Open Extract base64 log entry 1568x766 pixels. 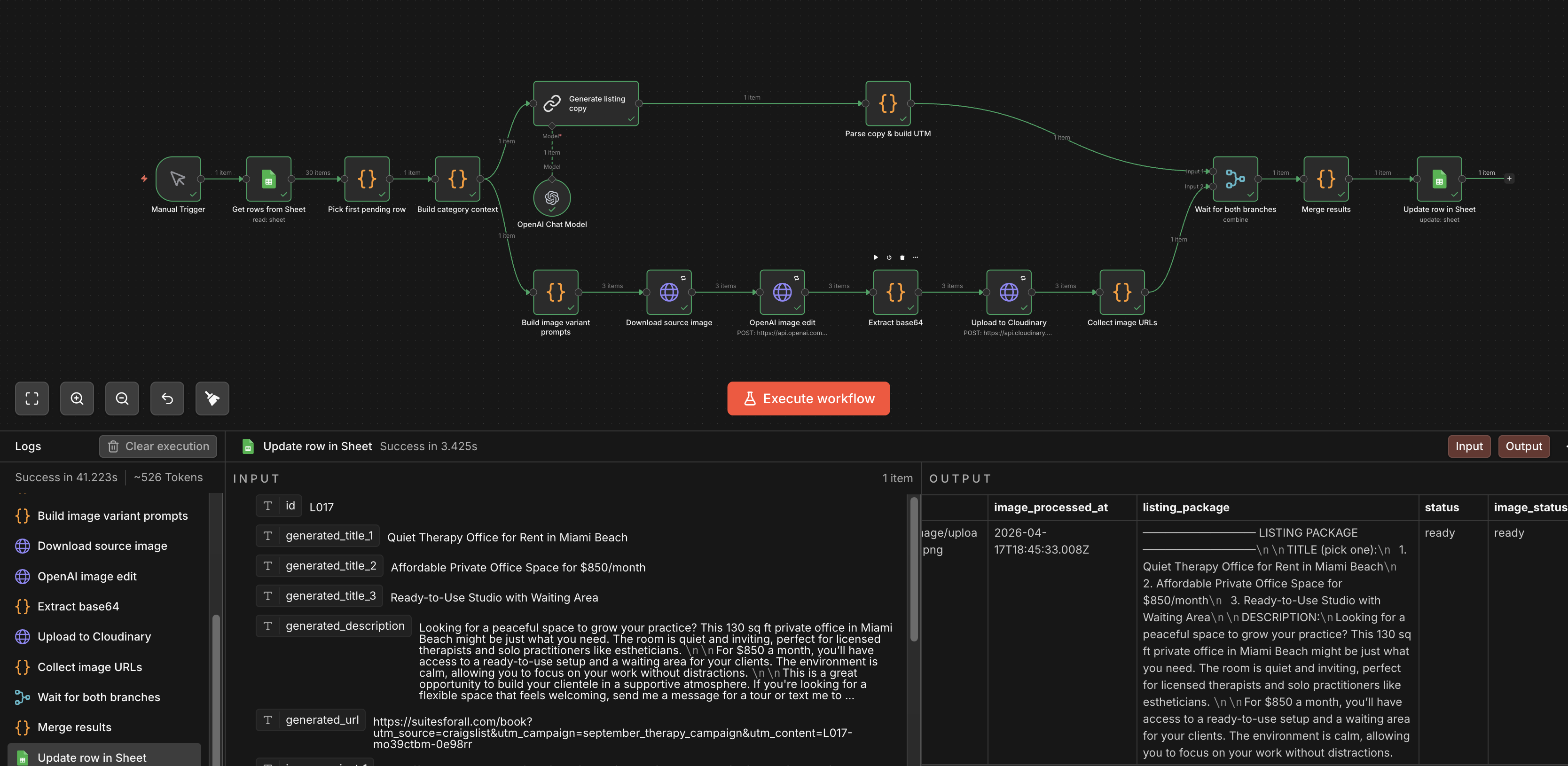(104, 607)
